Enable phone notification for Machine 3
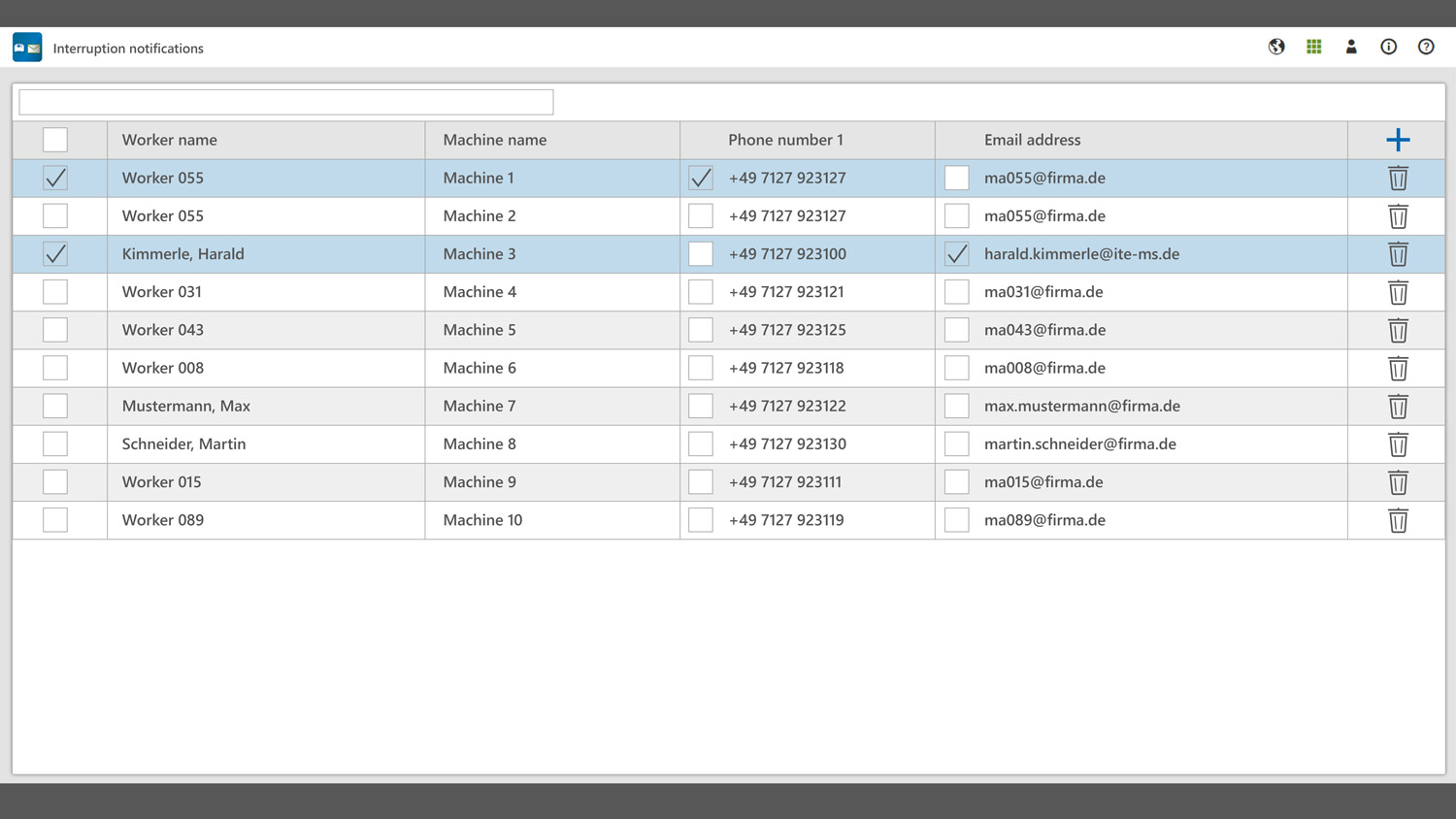The width and height of the screenshot is (1456, 819). (701, 254)
